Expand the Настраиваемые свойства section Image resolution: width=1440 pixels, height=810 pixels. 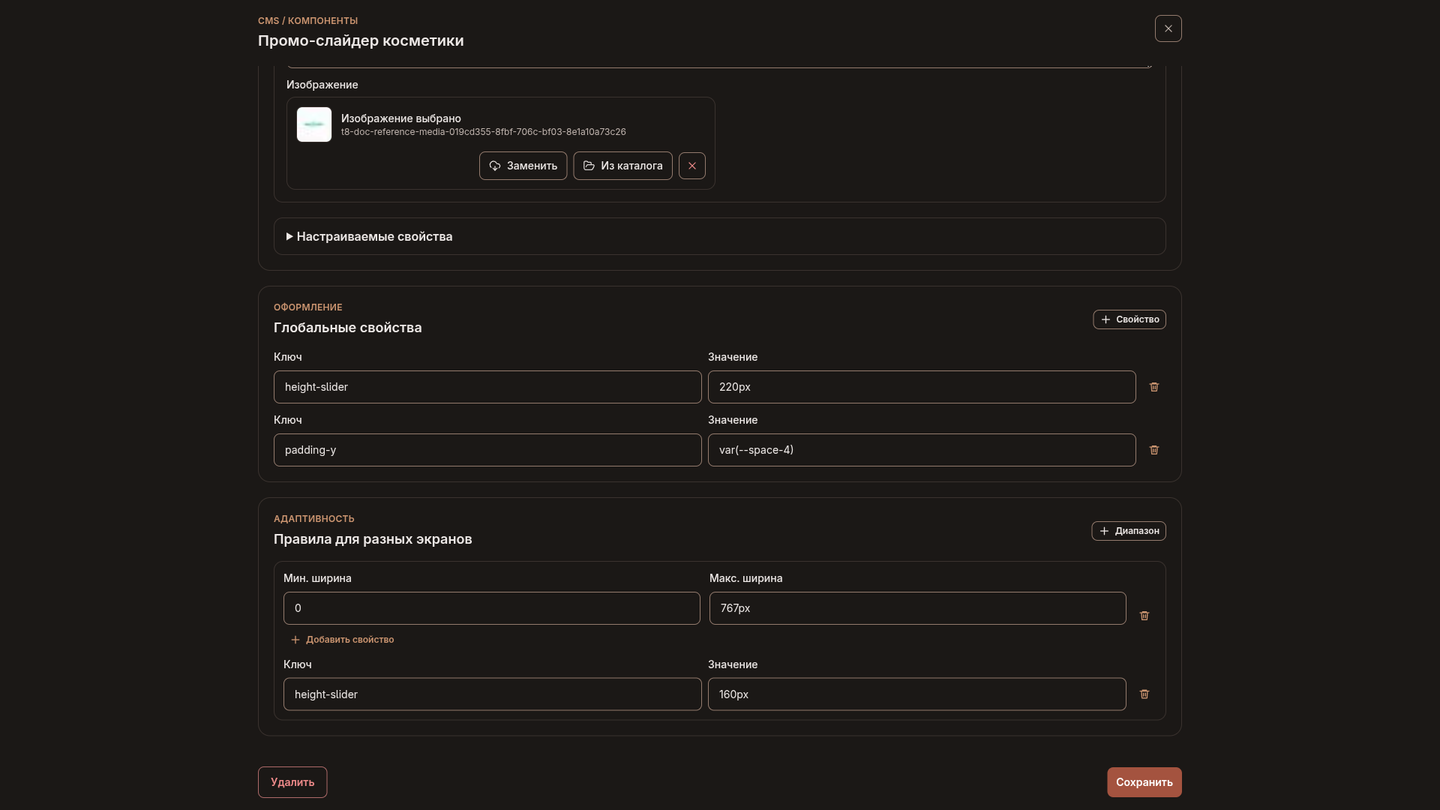click(x=369, y=237)
